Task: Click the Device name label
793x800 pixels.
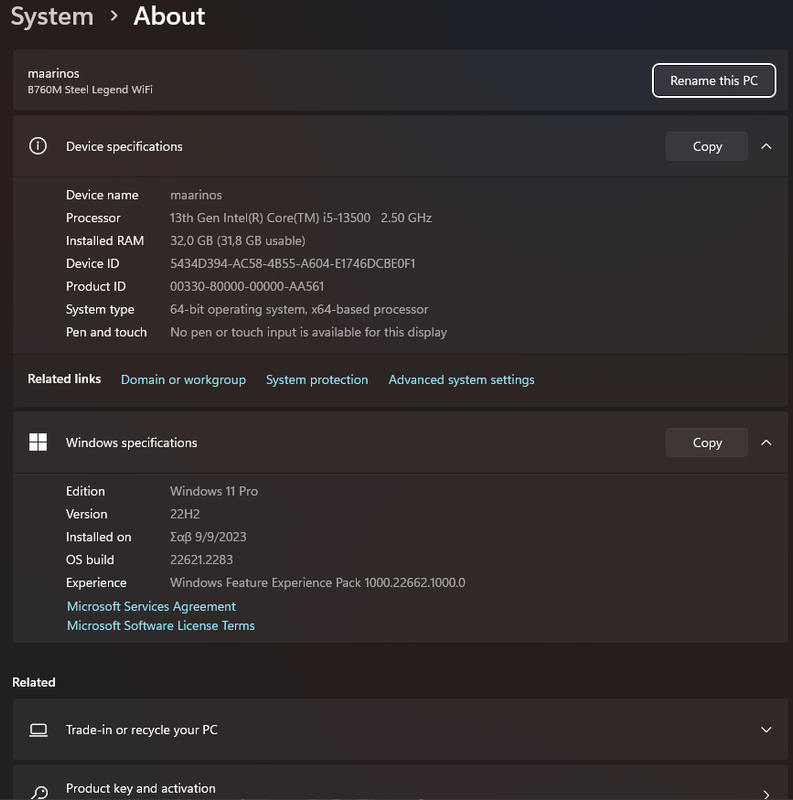Action: pyautogui.click(x=102, y=195)
